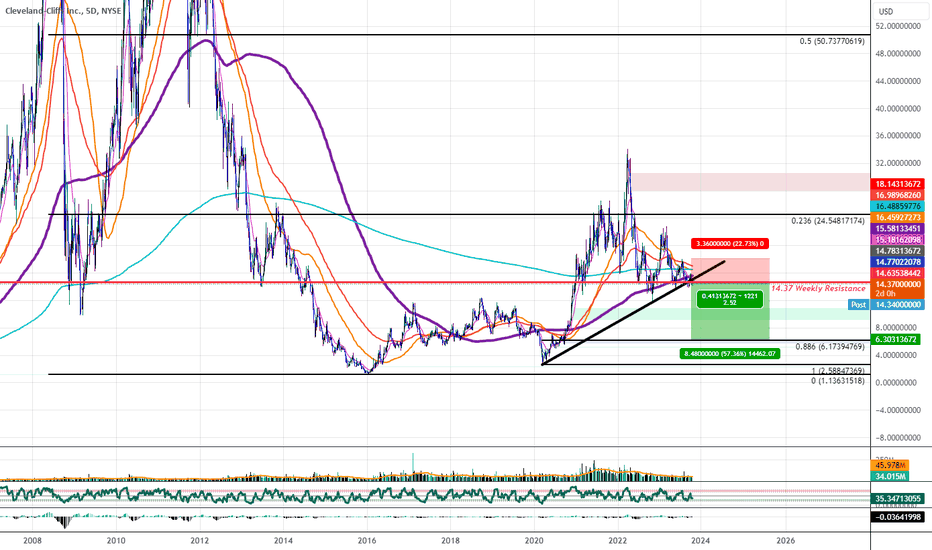Click the purple 15.58133451 price tag
932x550 pixels.
click(x=896, y=229)
